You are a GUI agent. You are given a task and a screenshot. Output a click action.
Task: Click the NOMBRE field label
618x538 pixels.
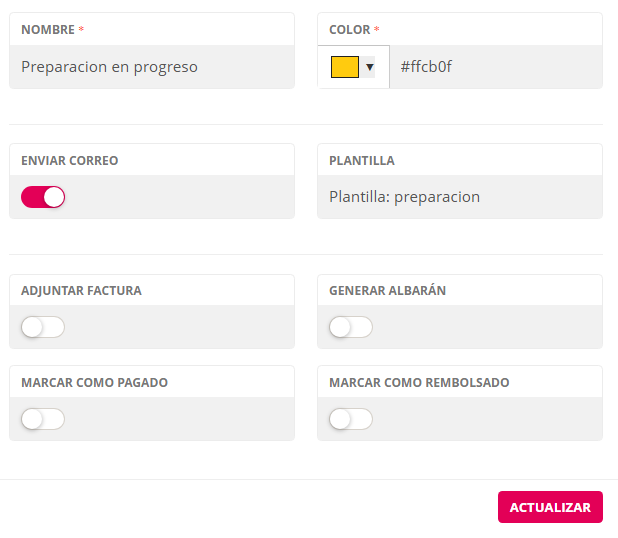[48, 30]
